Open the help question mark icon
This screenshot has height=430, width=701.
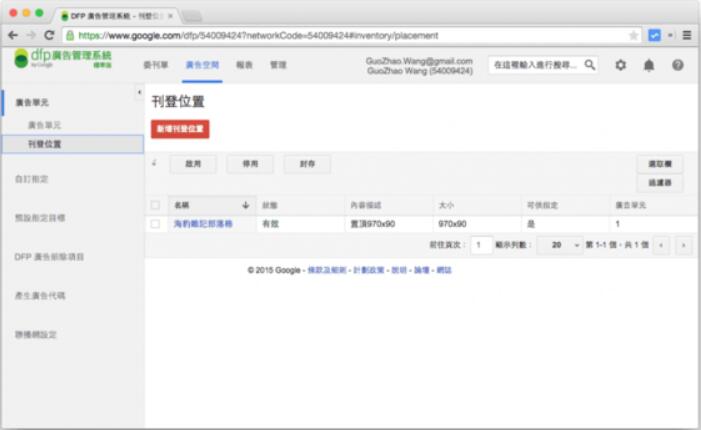(x=677, y=65)
